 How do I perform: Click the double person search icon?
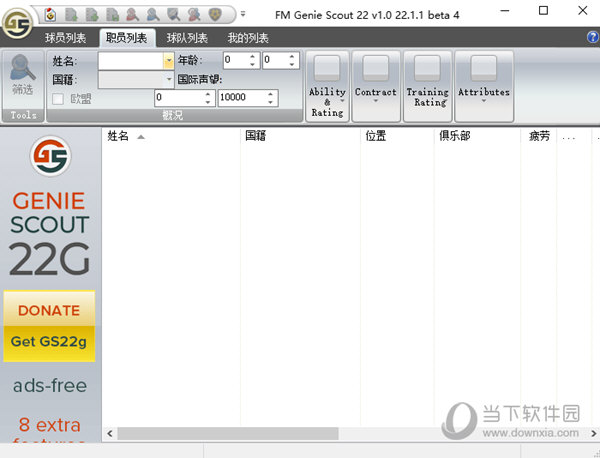(x=194, y=15)
